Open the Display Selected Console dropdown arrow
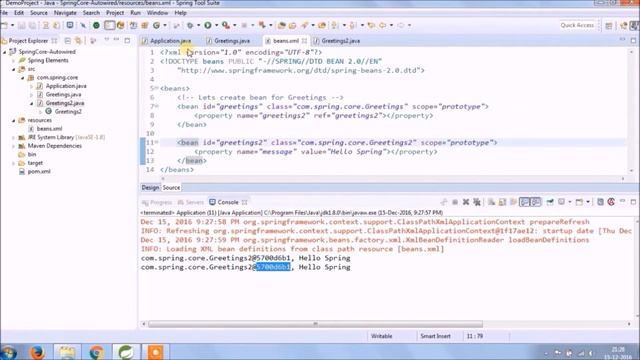 point(570,202)
